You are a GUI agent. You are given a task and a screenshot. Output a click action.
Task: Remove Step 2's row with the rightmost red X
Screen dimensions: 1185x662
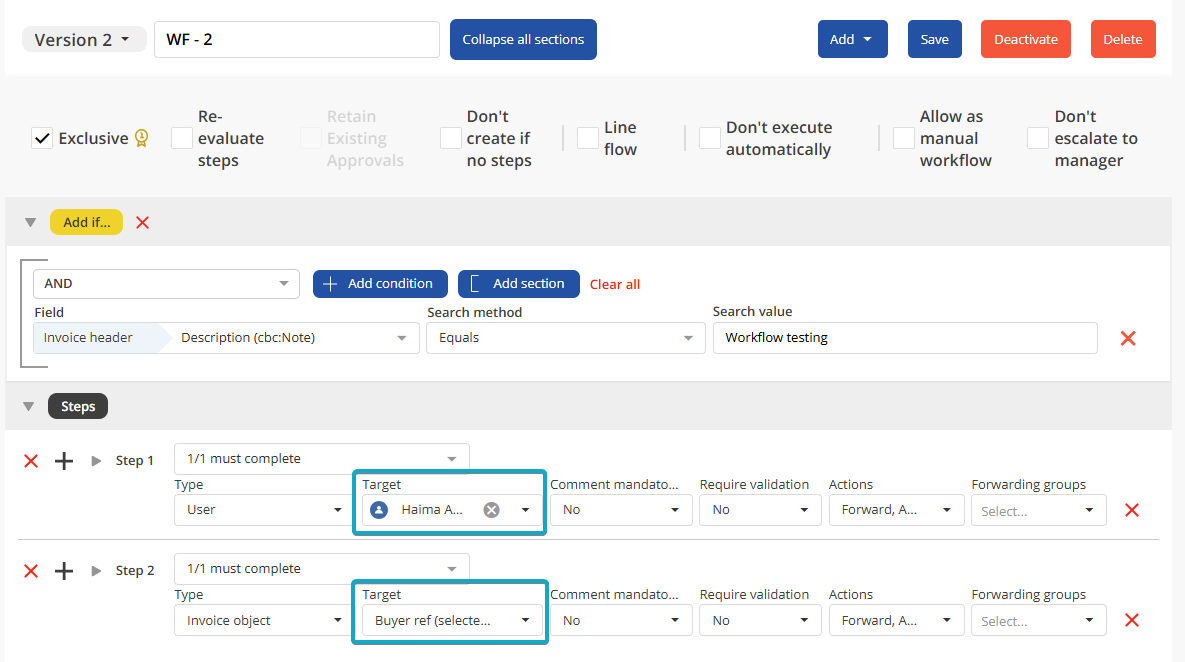pos(1131,620)
